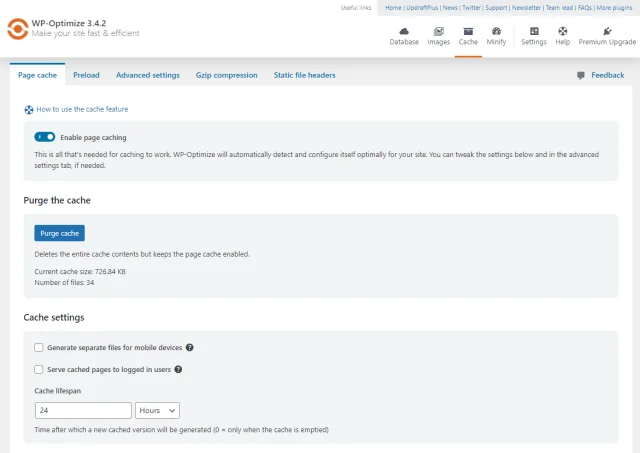Open the Advanced settings tab
The image size is (640, 453).
pyautogui.click(x=147, y=75)
